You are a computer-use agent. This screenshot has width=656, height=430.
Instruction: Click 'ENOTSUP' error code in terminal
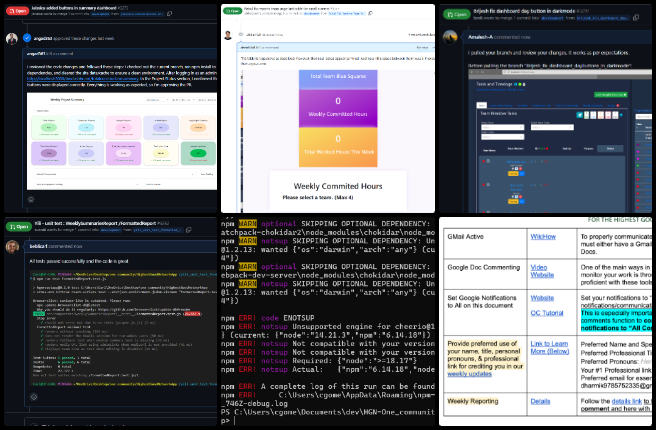[x=299, y=318]
